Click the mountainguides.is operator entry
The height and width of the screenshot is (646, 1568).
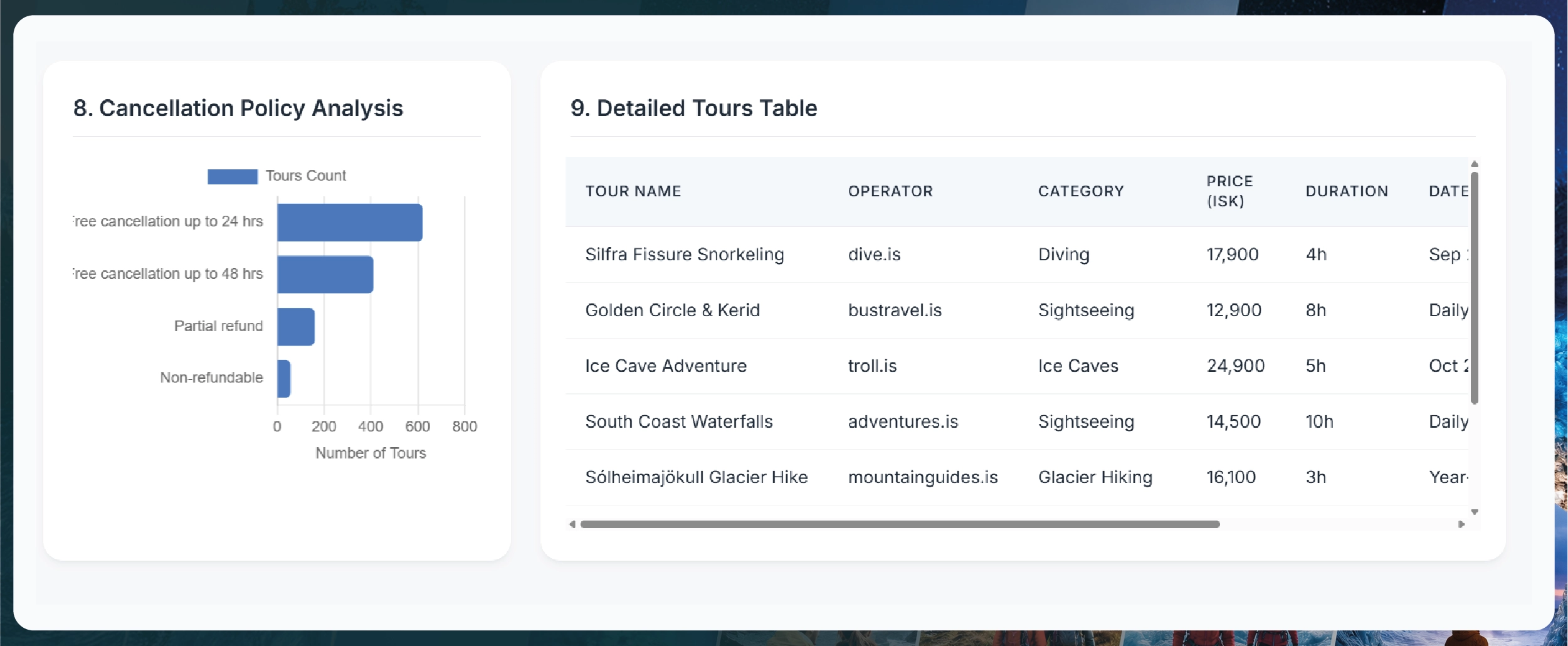tap(923, 477)
